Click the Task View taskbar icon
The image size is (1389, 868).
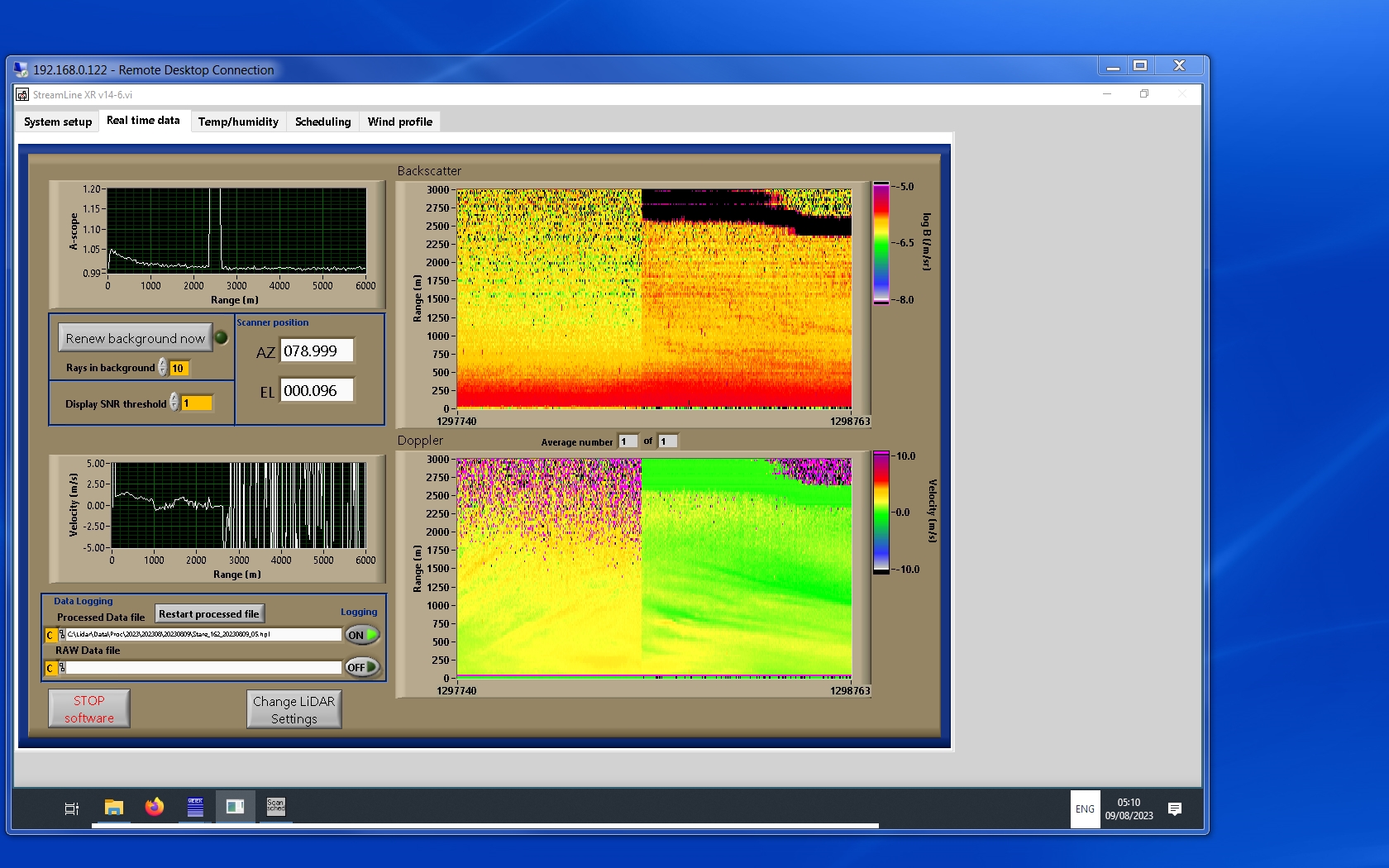pyautogui.click(x=72, y=808)
